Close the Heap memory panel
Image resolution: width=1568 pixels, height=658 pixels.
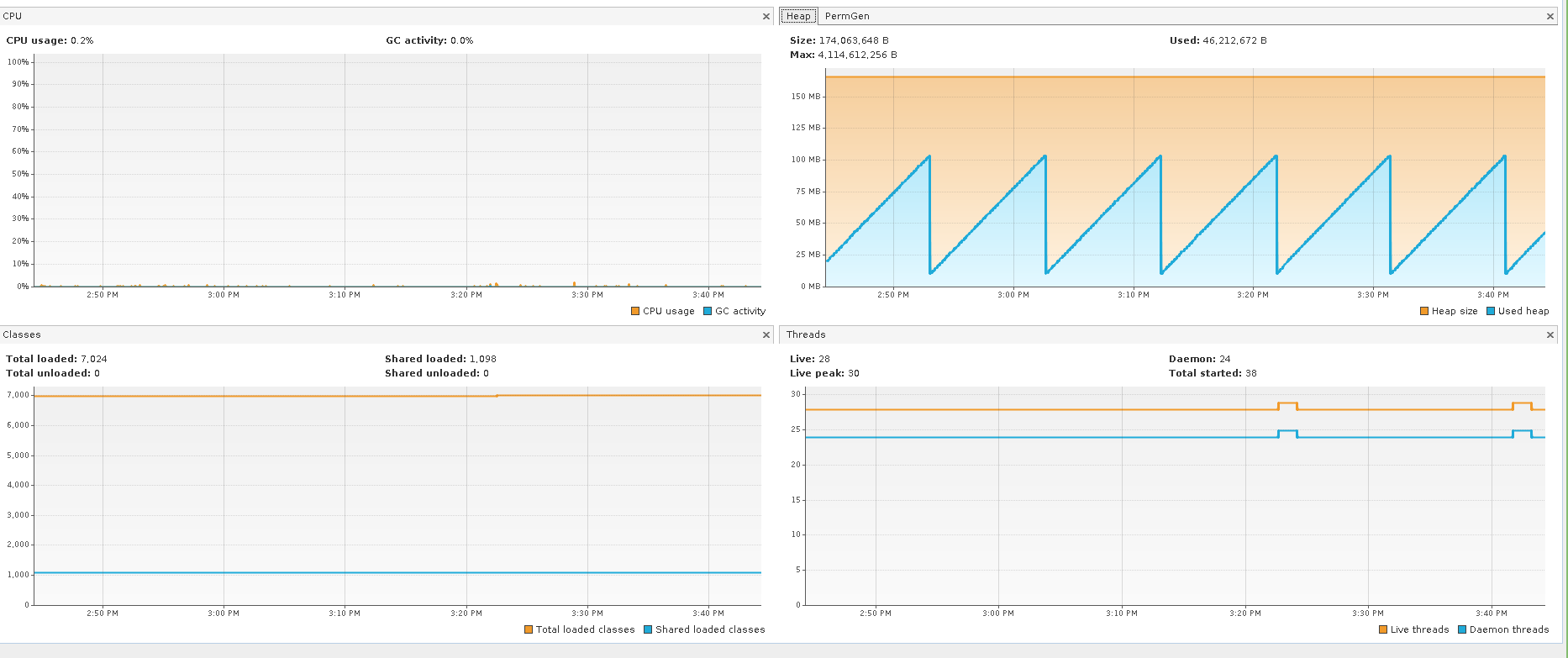[1550, 17]
